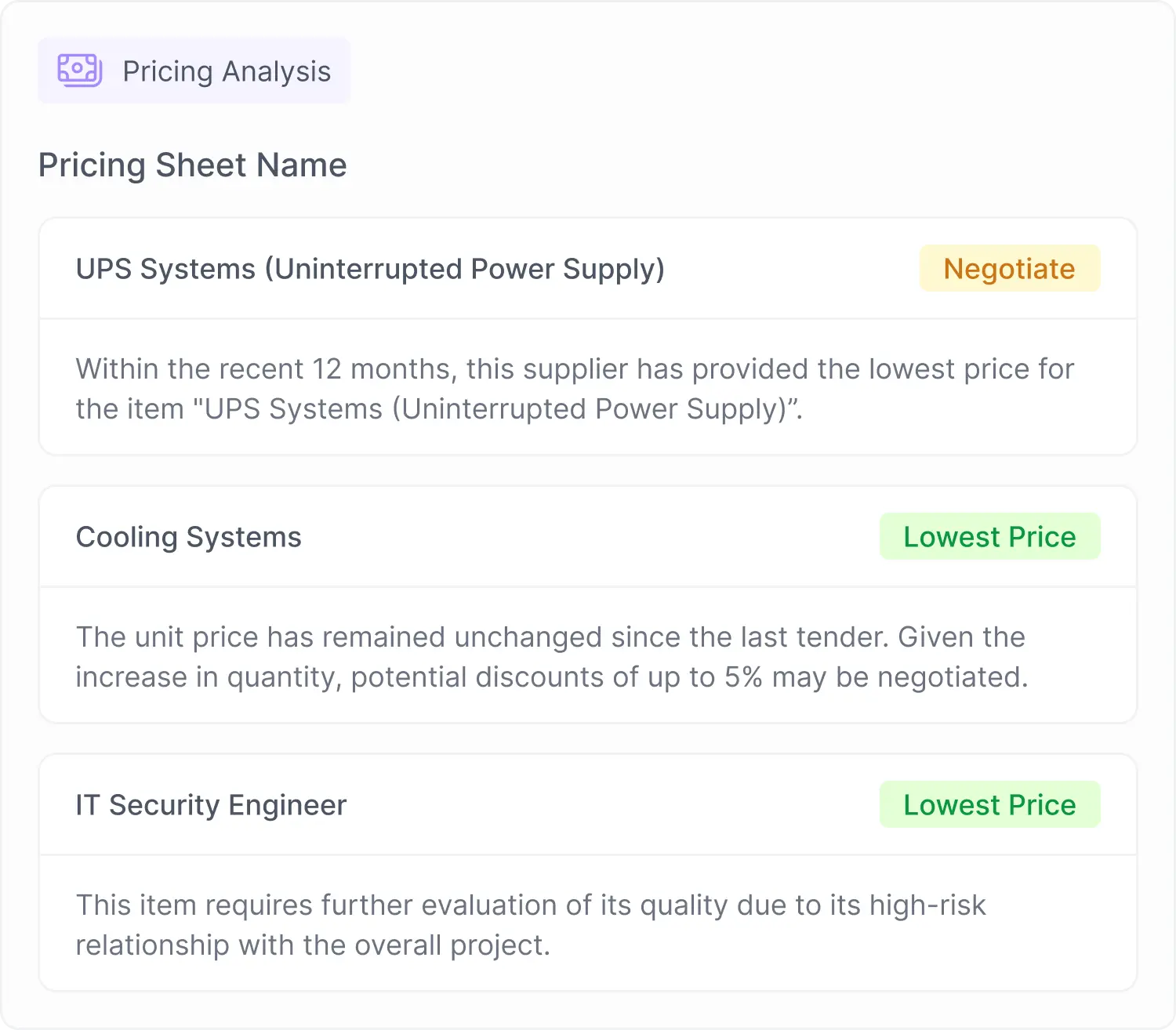Click the orange Negotiate badge
Screen dimensions: 1176x1030
click(1009, 269)
